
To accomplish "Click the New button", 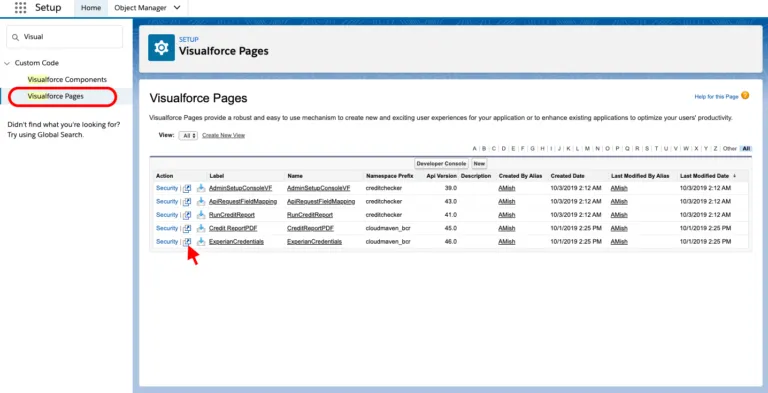I will click(x=479, y=164).
